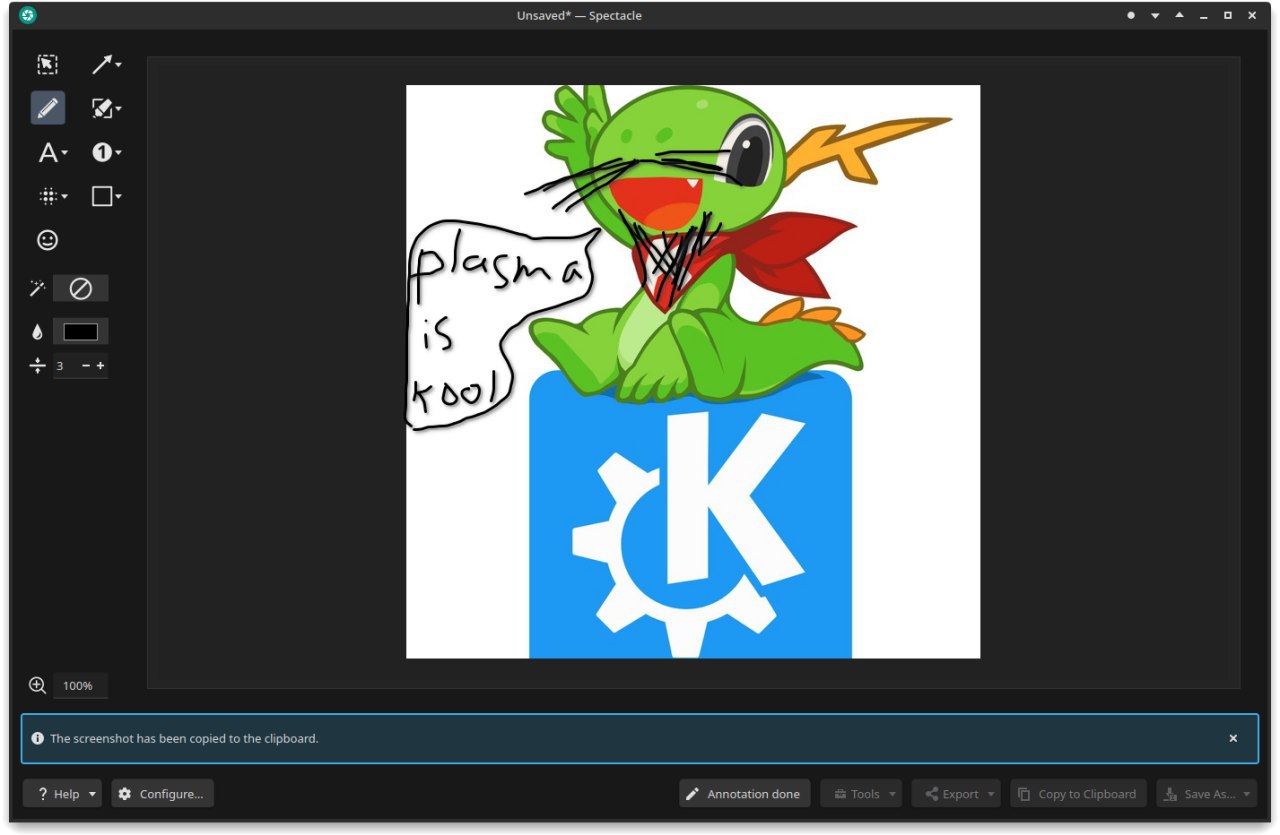Screen dimensions: 1280x835
Task: Focus the stroke width value field
Action: tap(66, 366)
